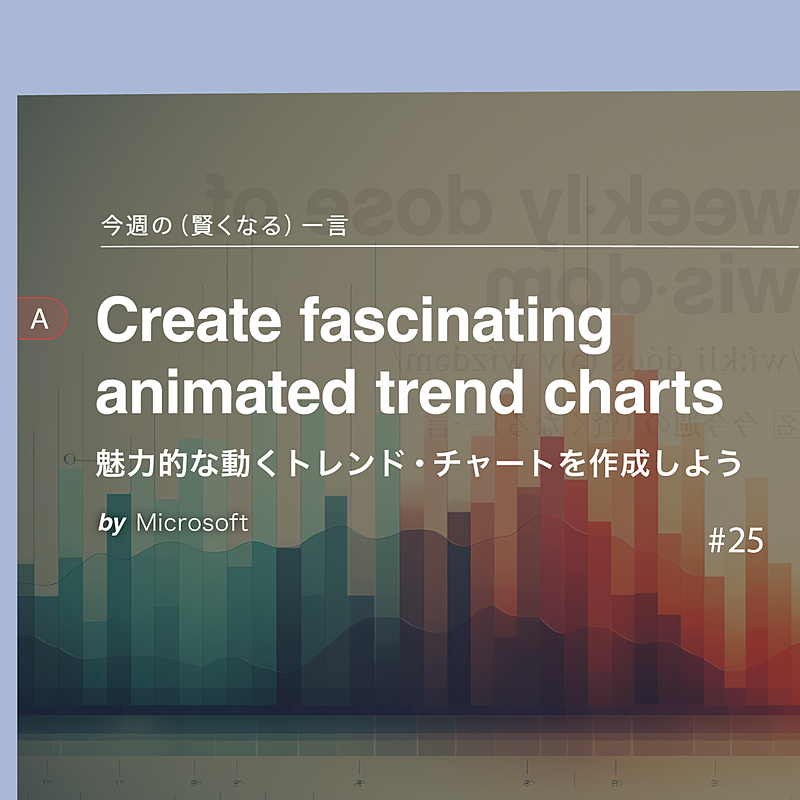This screenshot has width=800, height=800.
Task: Click the blue canvas strip left of artboard
Action: pos(8,450)
